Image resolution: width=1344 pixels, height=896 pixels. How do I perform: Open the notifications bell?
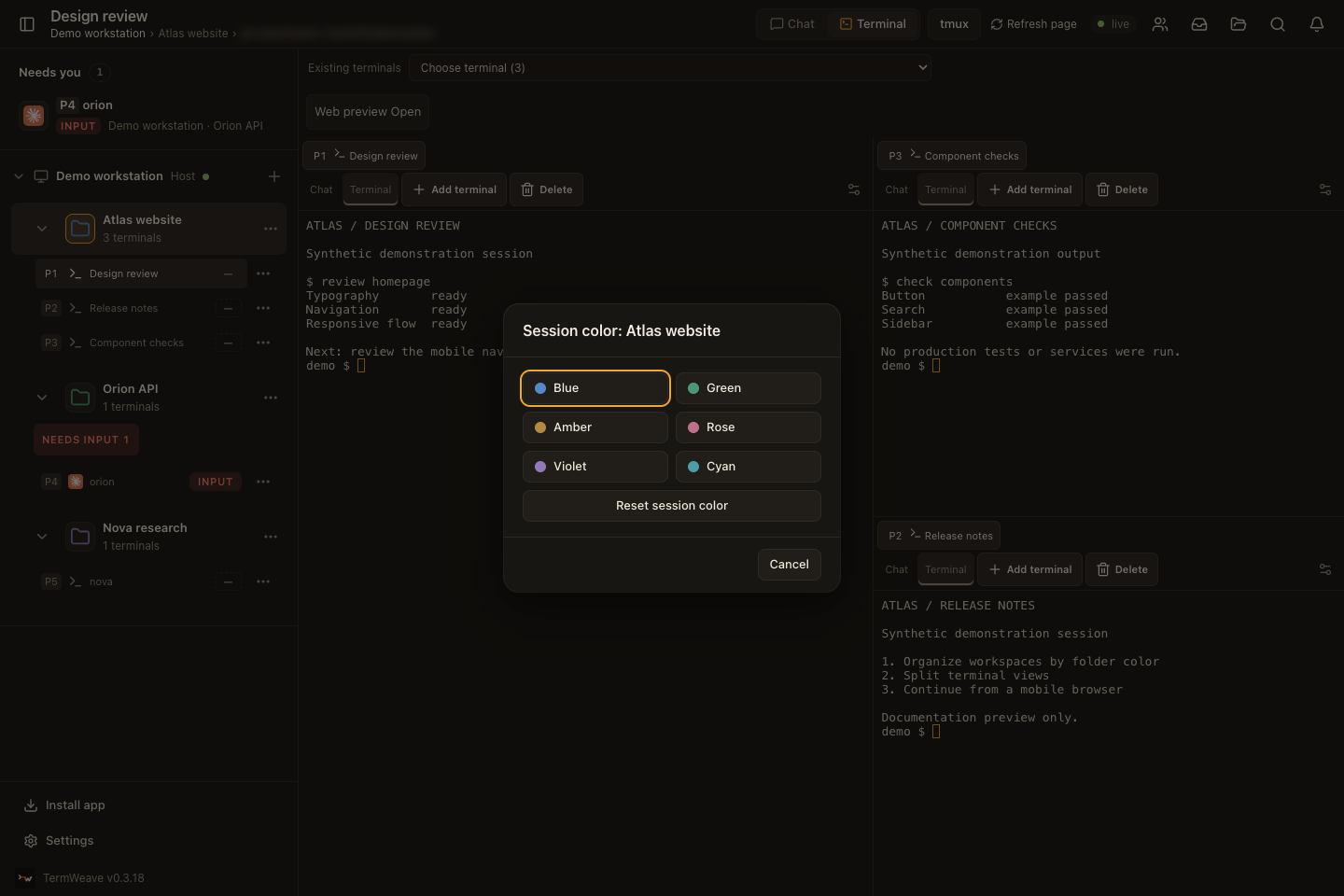point(1317,24)
